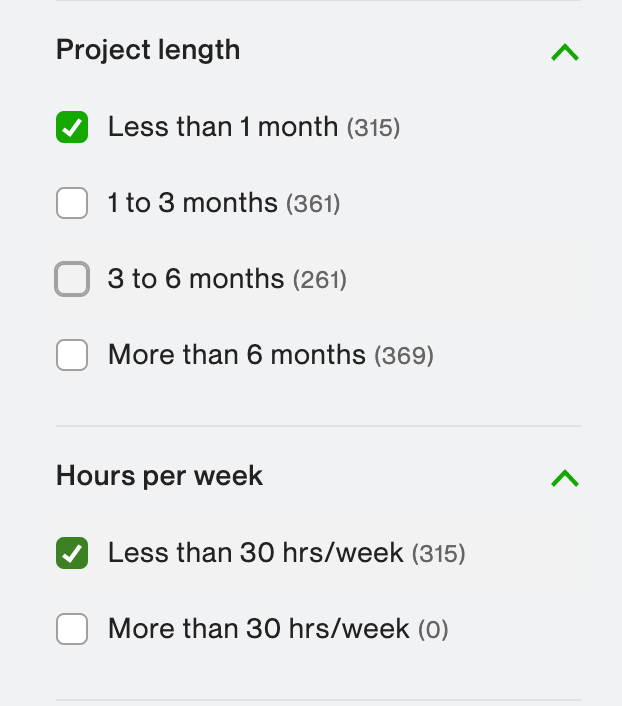
Task: Check the More than 6 months box
Action: click(72, 355)
